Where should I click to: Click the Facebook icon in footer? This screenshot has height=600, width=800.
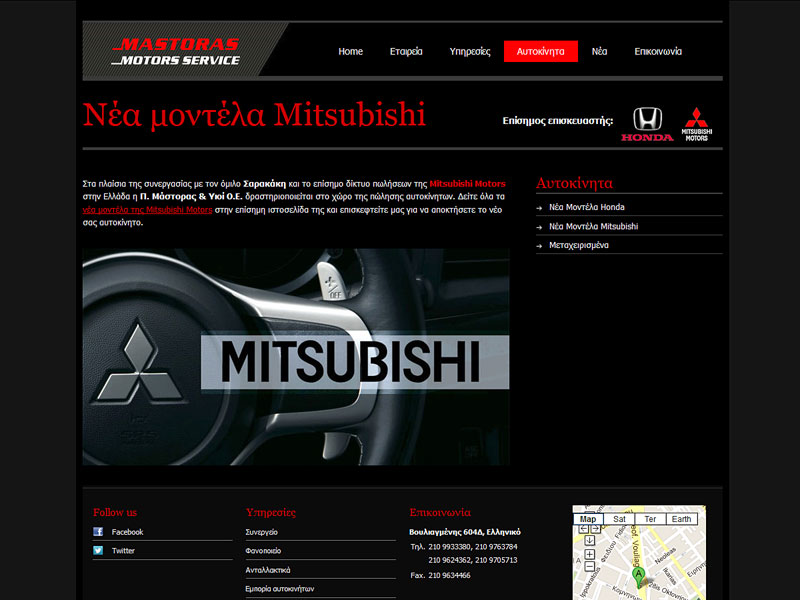[98, 532]
